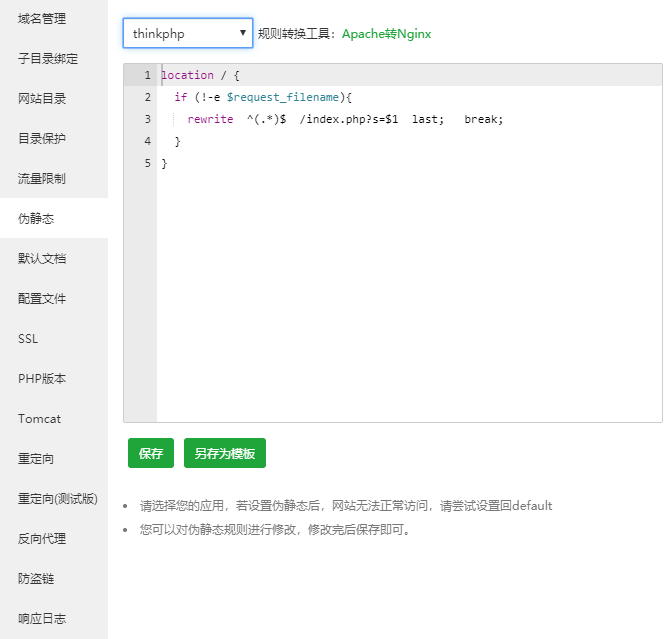Click the 'if' keyword on line 2
The height and width of the screenshot is (639, 672).
click(180, 97)
